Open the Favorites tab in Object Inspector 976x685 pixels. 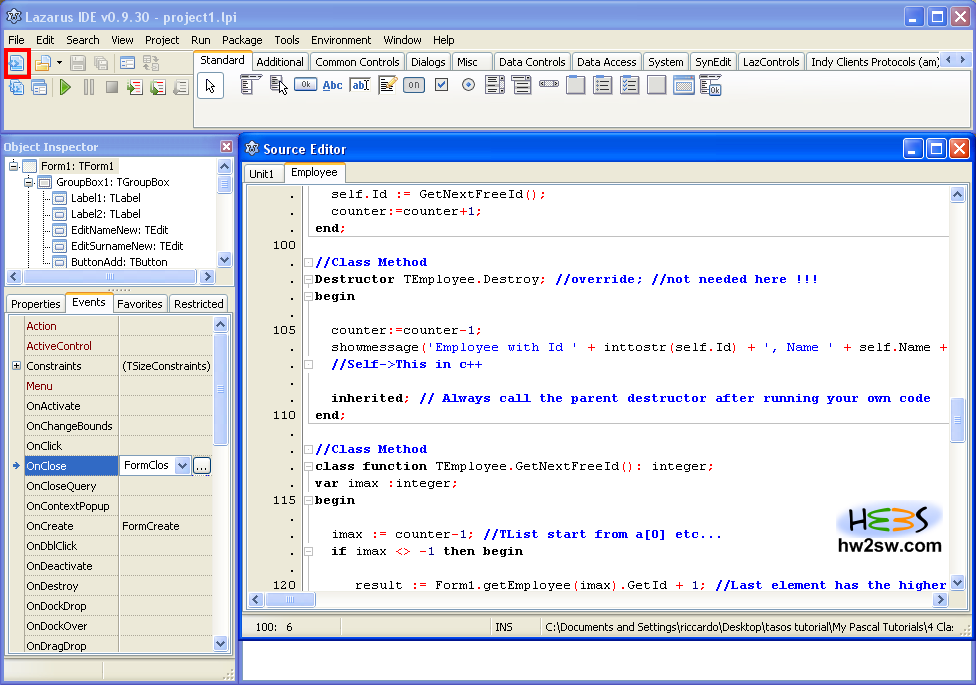tap(139, 303)
